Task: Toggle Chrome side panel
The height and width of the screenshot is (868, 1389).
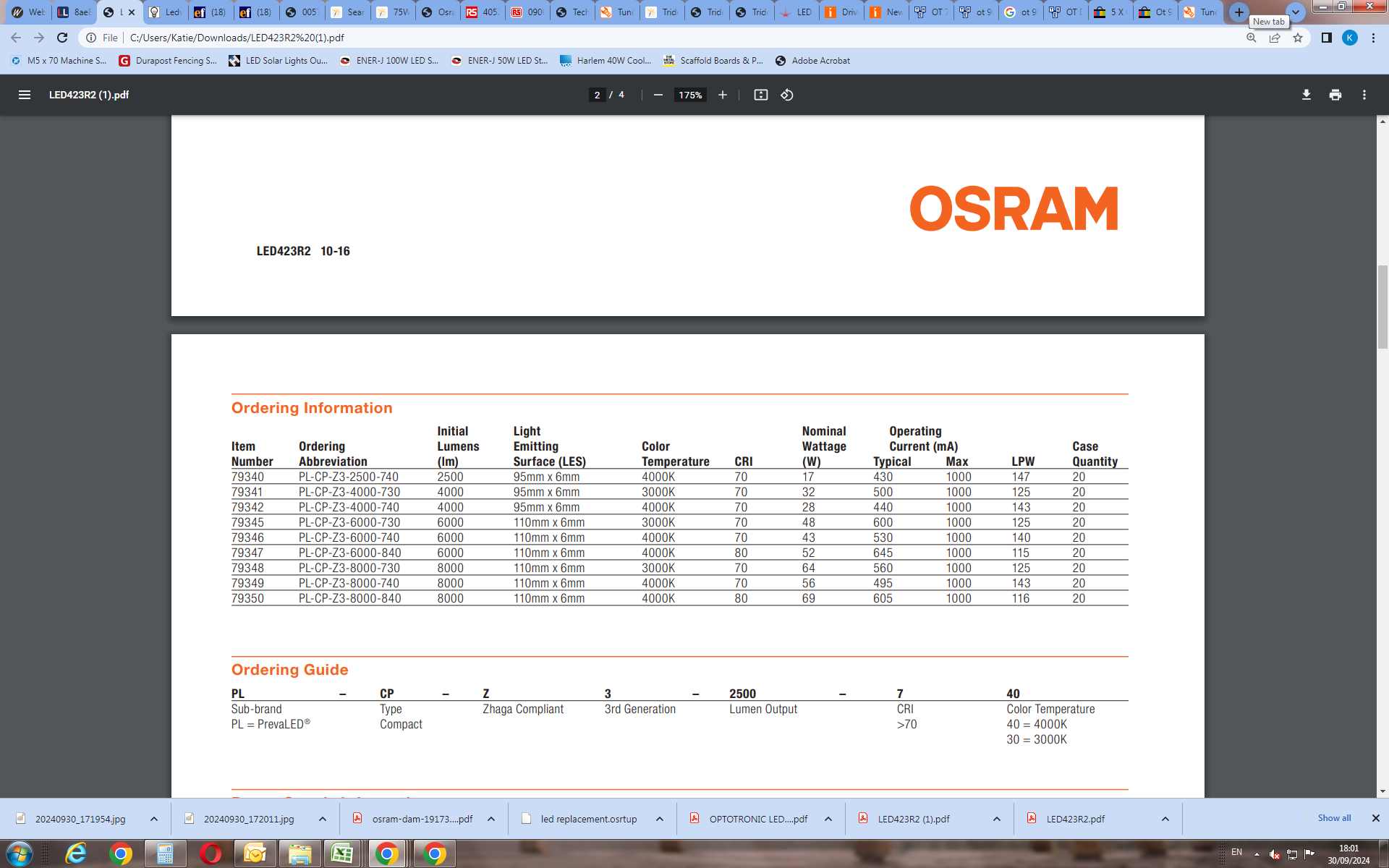Action: coord(1326,38)
